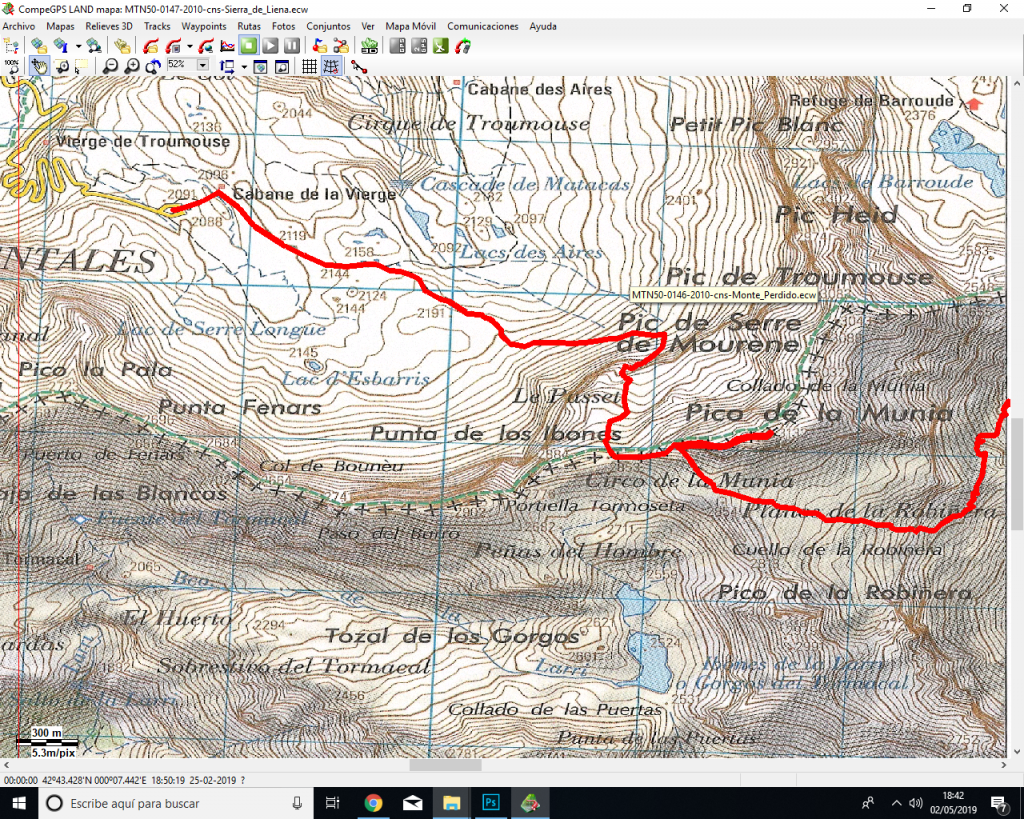Select the hand pan tool

pos(38,67)
